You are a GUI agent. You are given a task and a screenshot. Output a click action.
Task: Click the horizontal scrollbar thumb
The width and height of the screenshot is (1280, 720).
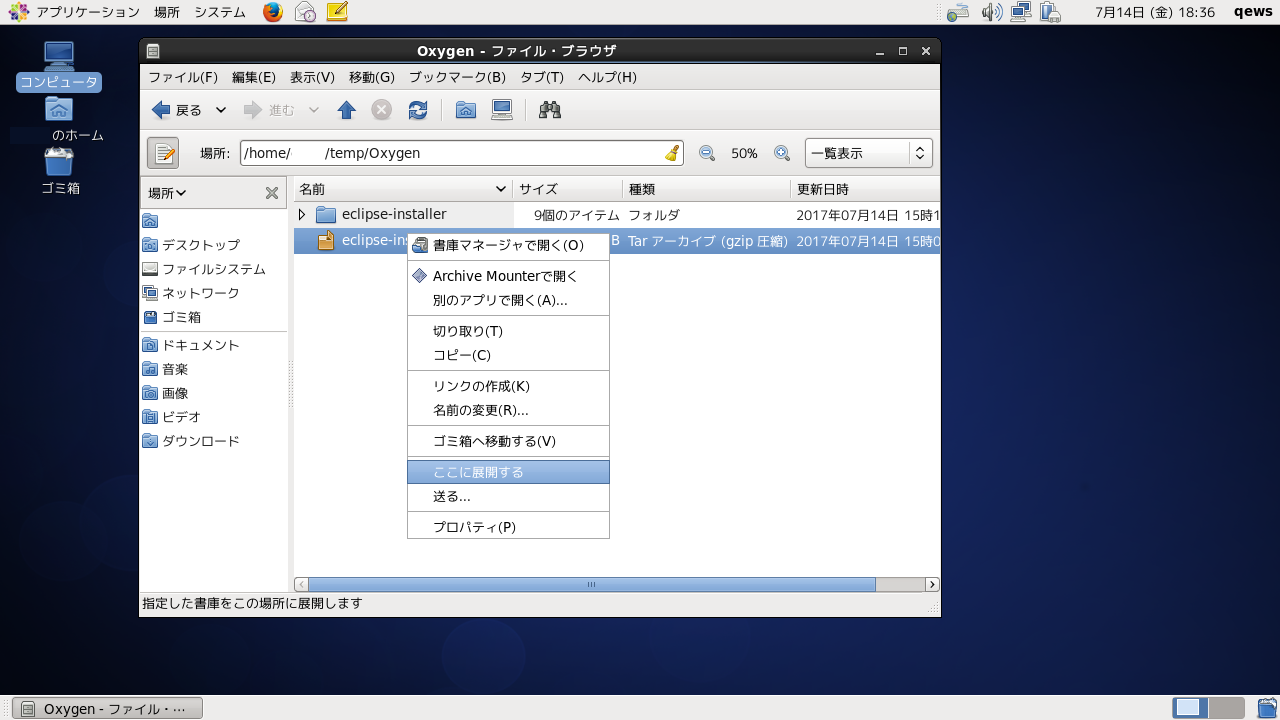pyautogui.click(x=592, y=584)
